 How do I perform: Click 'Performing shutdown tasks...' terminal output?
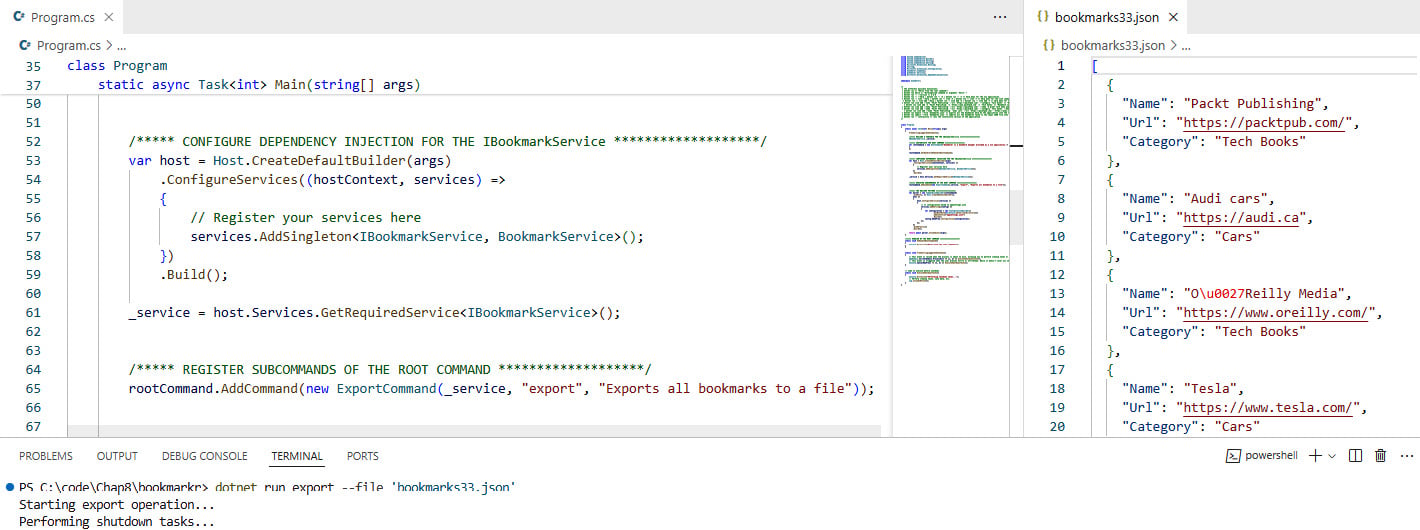coord(117,522)
